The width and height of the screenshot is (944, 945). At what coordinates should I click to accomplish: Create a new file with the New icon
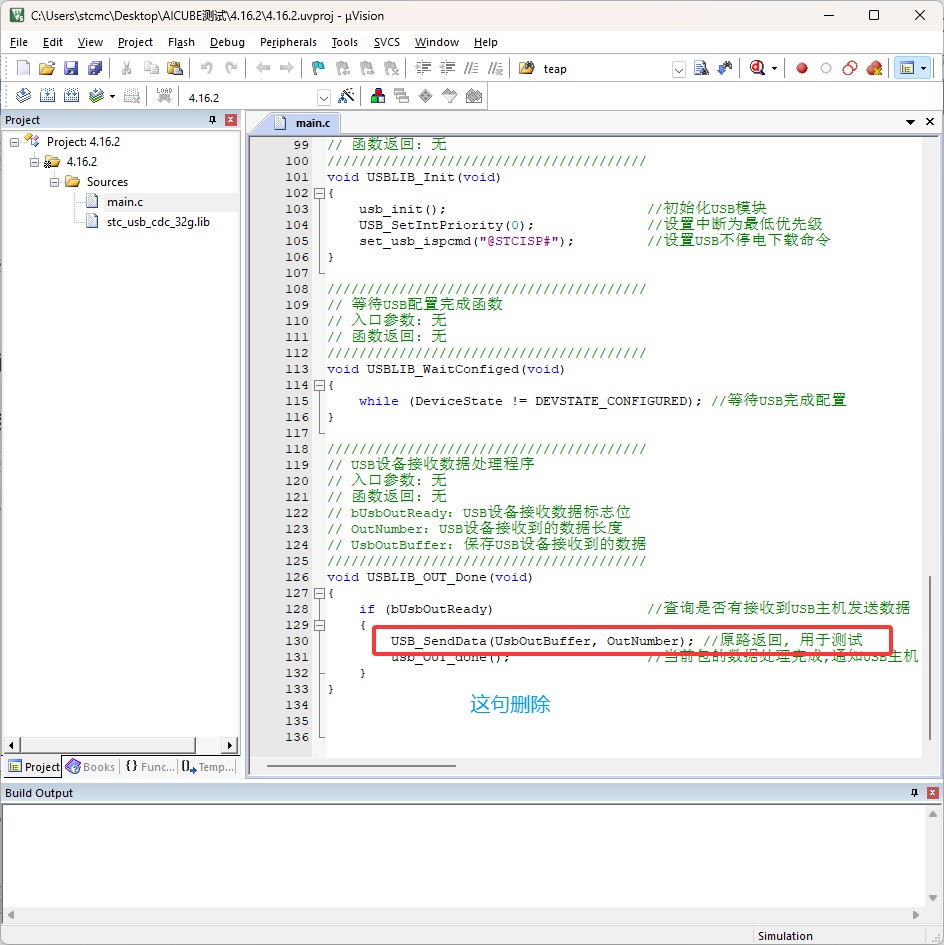[x=23, y=68]
